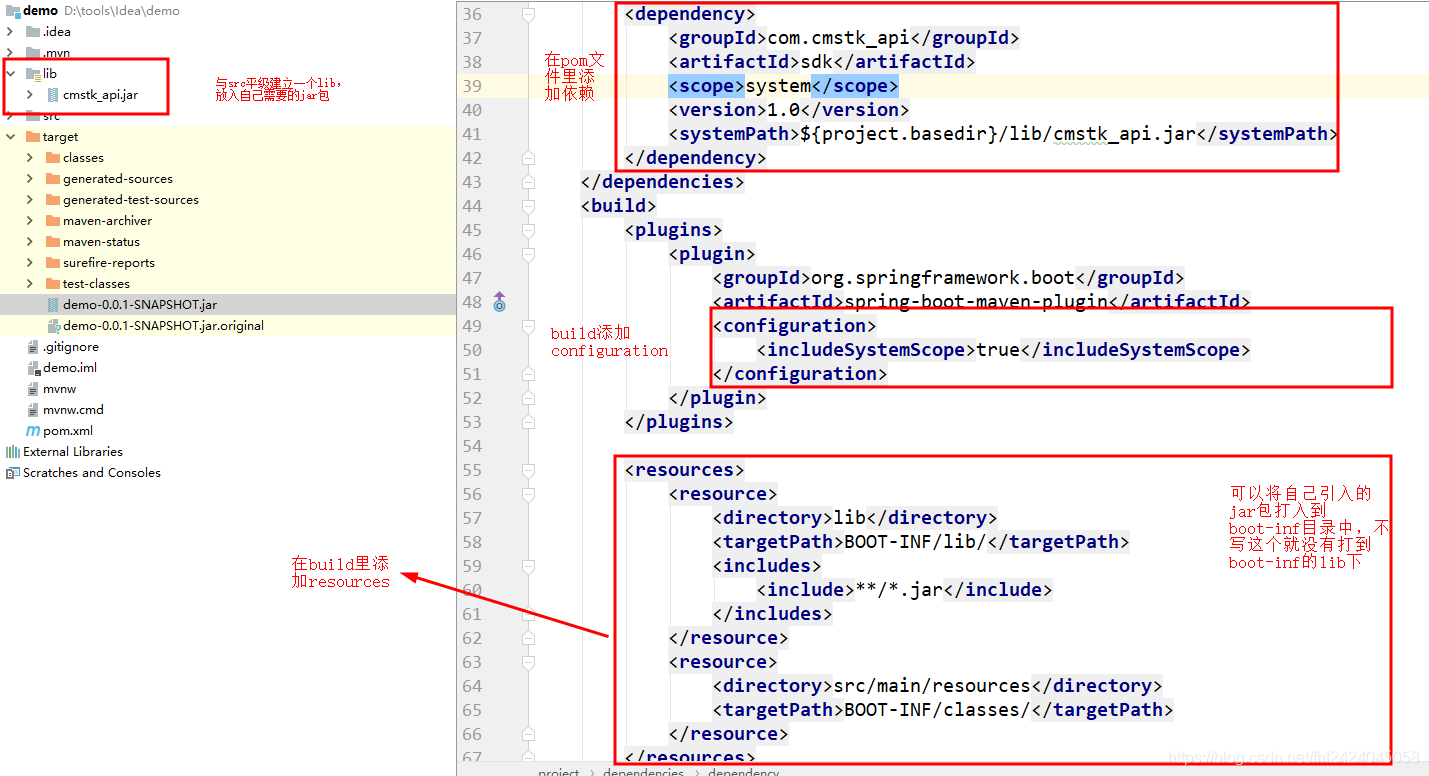This screenshot has width=1429, height=776.
Task: Fold the resources block at line 55
Action: [528, 470]
